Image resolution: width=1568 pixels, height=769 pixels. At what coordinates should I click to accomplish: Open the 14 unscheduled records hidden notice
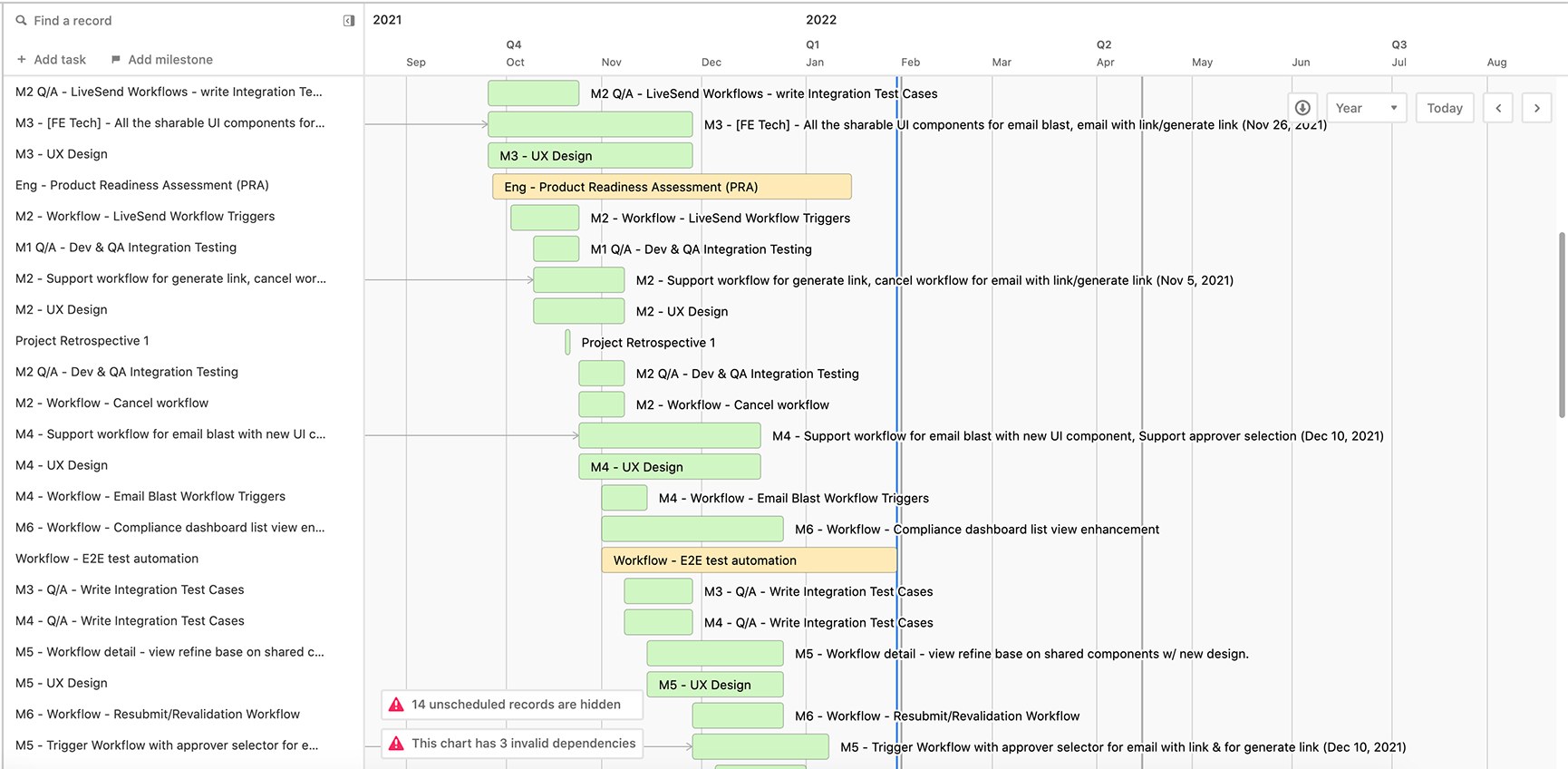pyautogui.click(x=512, y=705)
